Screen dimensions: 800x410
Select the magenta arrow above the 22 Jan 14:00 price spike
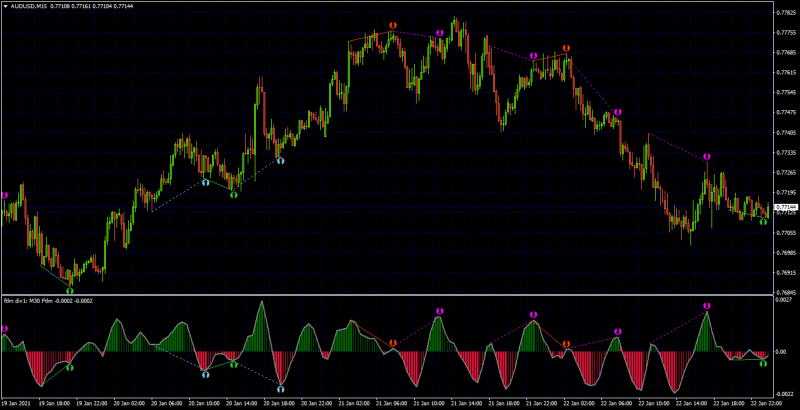click(x=707, y=156)
